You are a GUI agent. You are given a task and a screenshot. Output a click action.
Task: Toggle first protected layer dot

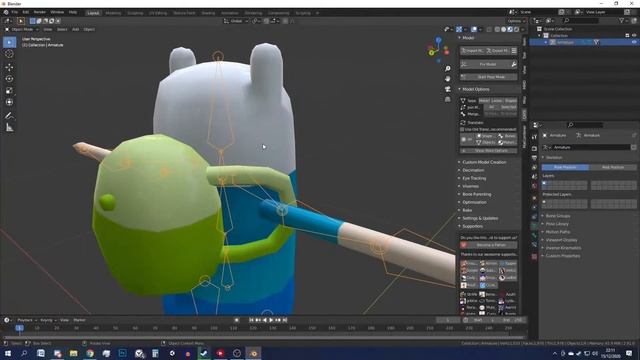544,202
